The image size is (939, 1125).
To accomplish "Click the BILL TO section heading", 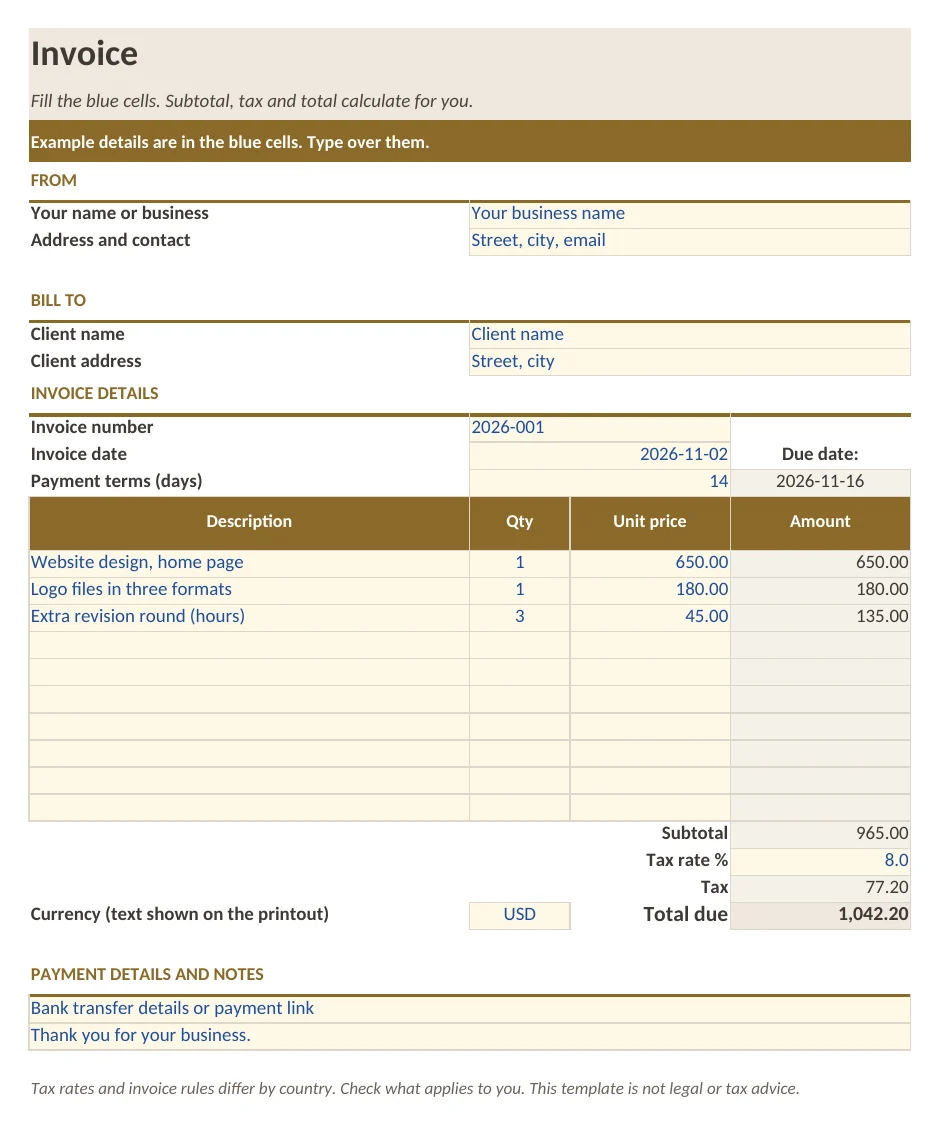I will click(x=58, y=301).
